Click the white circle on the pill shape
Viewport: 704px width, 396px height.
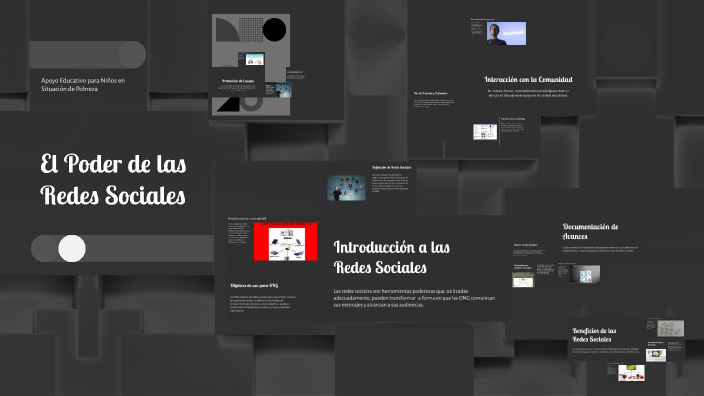72,248
